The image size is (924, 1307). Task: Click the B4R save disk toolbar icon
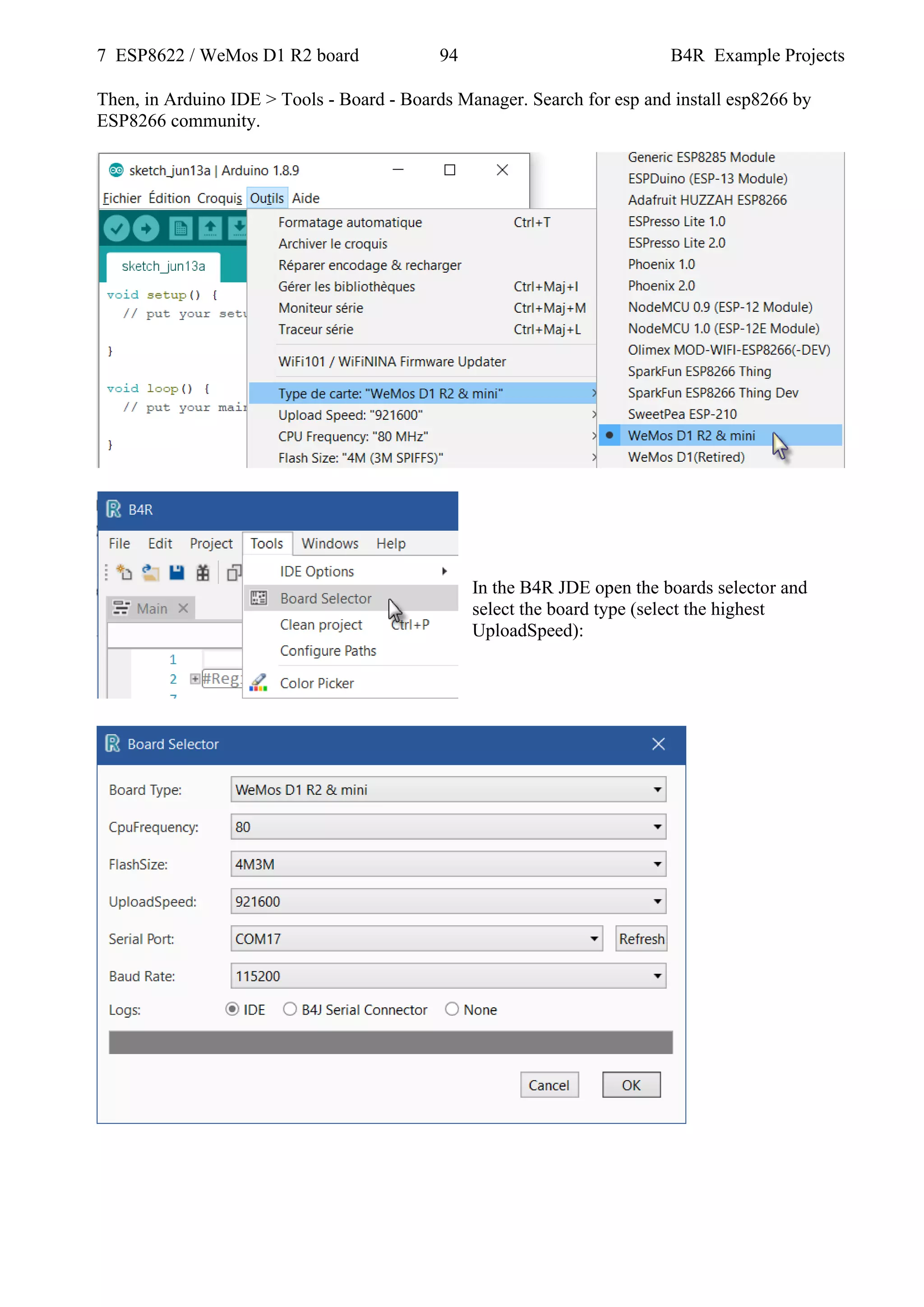[177, 572]
